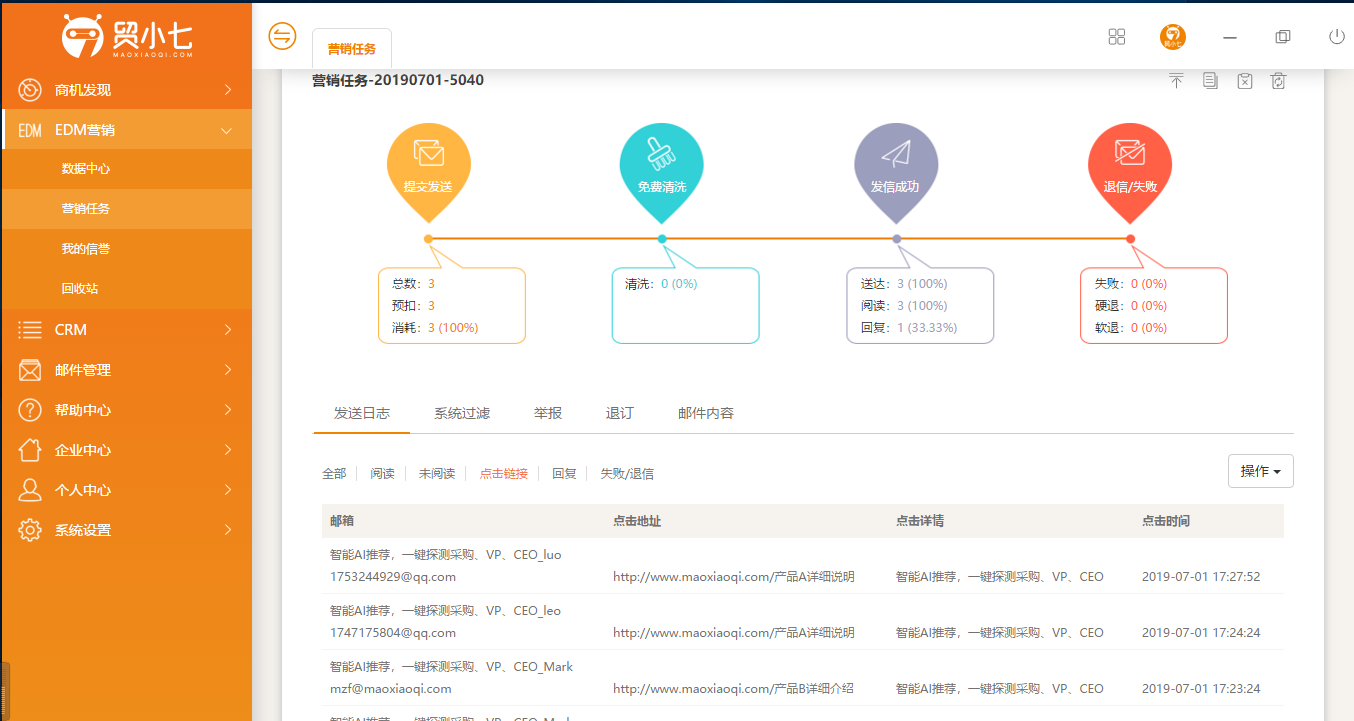Click time 2019-07-01 17:24:24
The image size is (1354, 721).
1201,633
